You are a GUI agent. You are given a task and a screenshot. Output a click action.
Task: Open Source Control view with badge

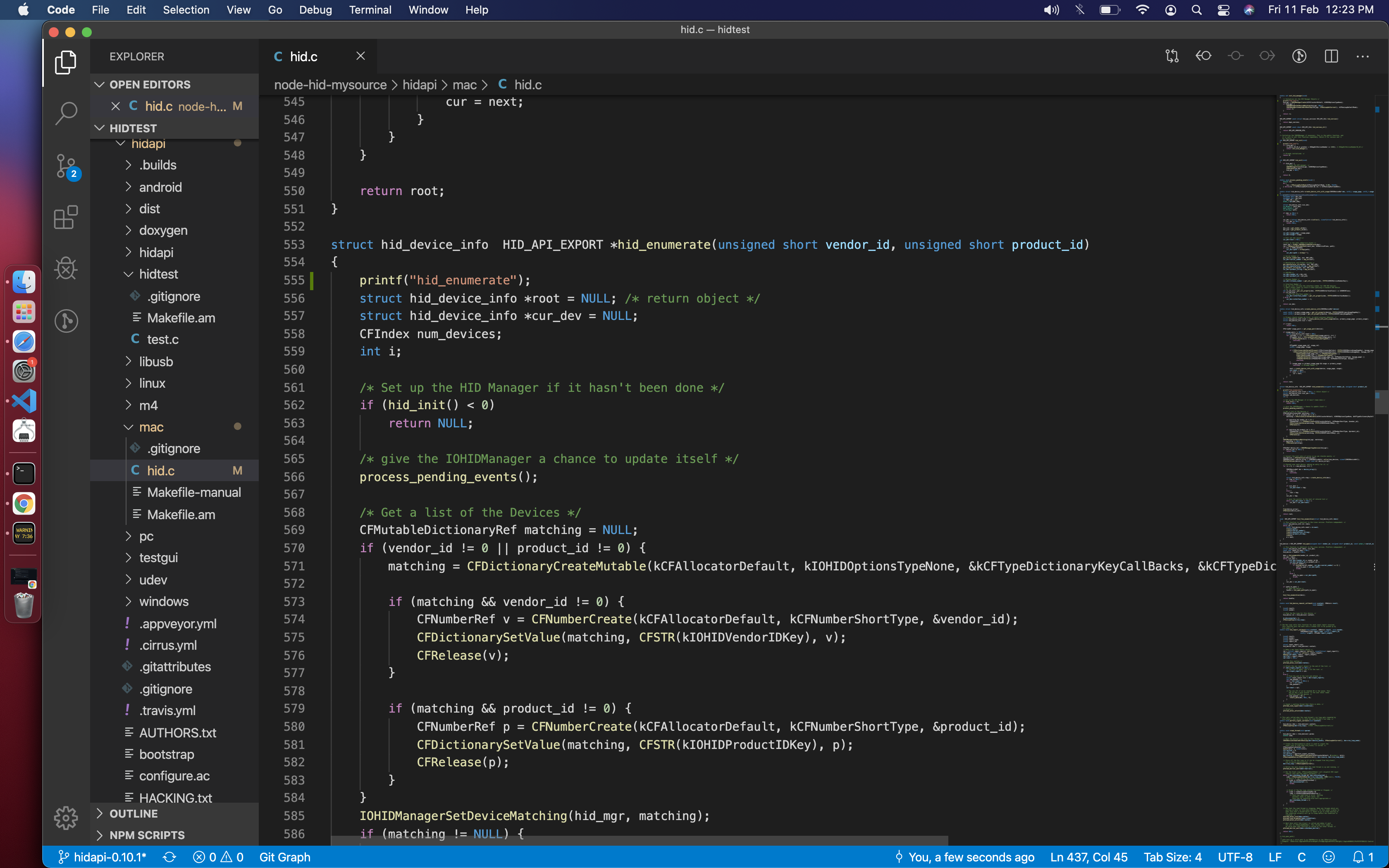66,167
